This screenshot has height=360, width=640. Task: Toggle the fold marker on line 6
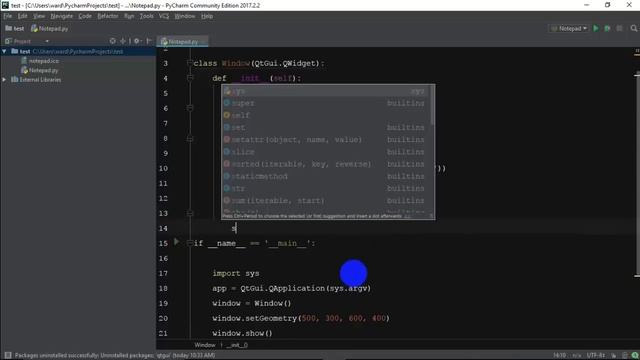[190, 108]
